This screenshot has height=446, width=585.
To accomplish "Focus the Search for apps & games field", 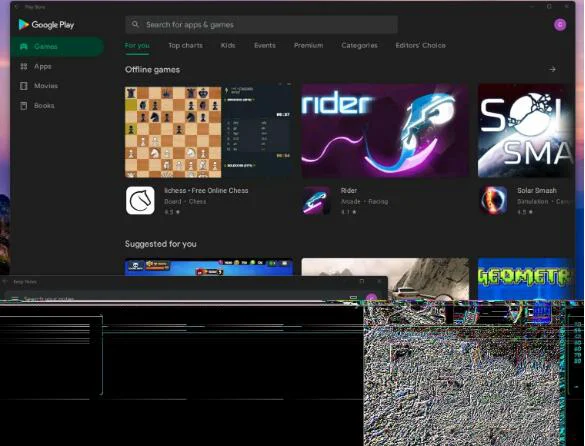I will click(261, 25).
